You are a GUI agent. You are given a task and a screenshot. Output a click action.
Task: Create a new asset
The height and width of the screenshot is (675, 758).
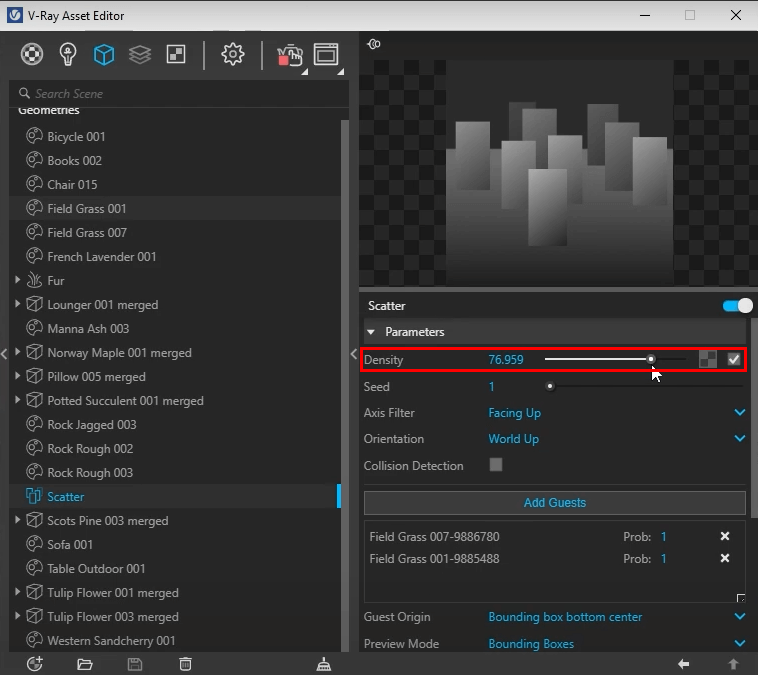(x=35, y=664)
